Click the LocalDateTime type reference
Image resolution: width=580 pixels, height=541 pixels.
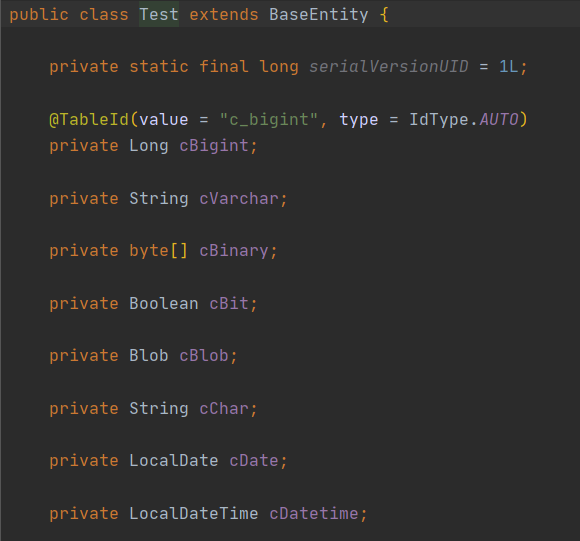tap(194, 514)
